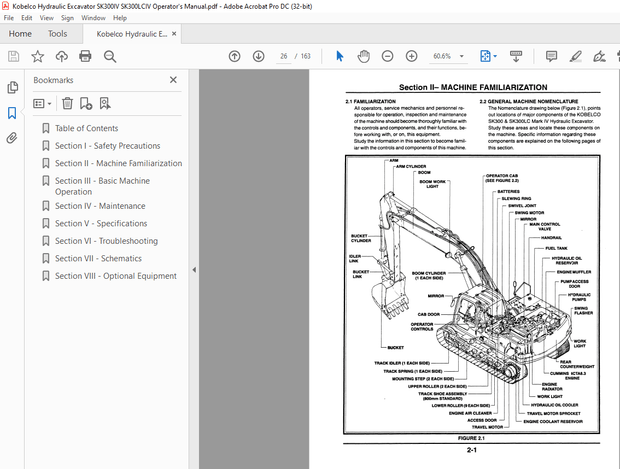Image resolution: width=620 pixels, height=469 pixels.
Task: Close the Kobelco document tab
Action: pos(174,34)
